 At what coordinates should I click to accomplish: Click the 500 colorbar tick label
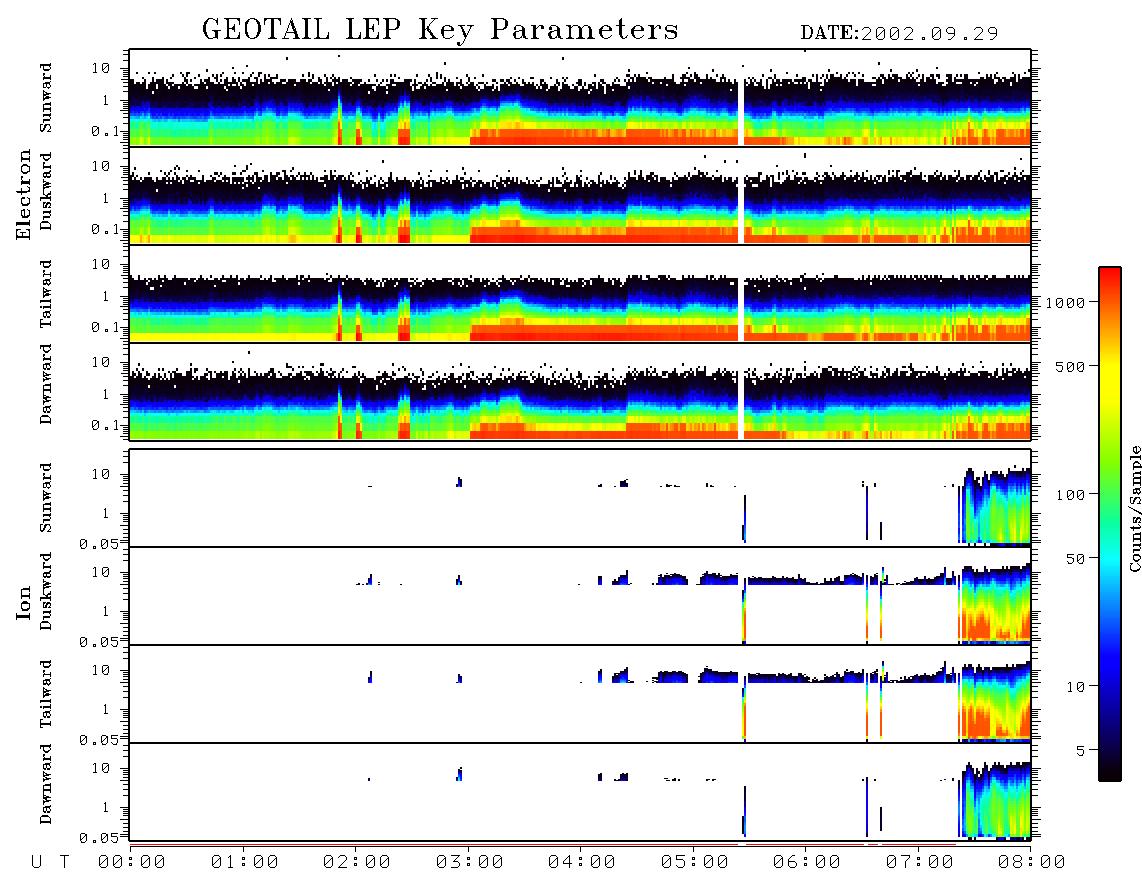(1070, 366)
